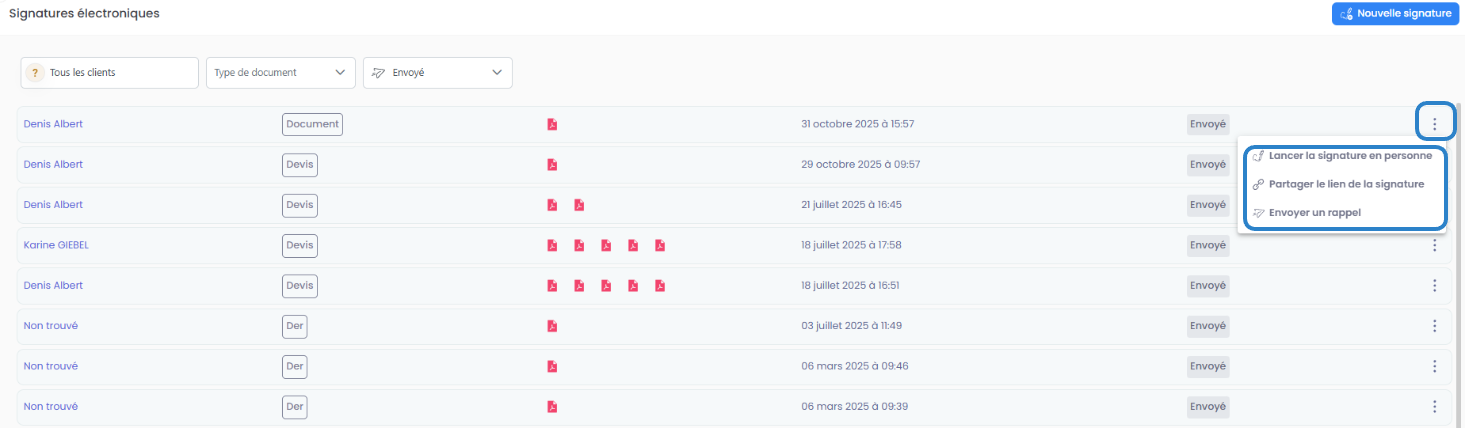Open the actions menu for the 31 octobre row
This screenshot has width=1465, height=428.
(x=1434, y=124)
